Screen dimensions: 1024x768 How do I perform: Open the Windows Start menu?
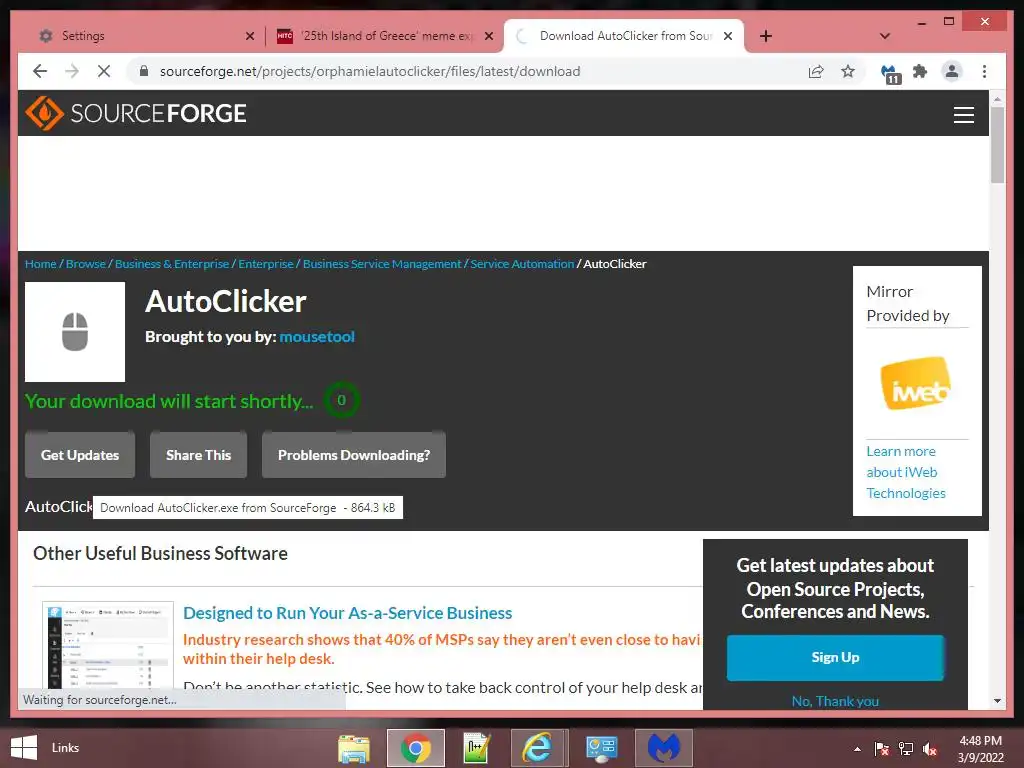click(24, 748)
